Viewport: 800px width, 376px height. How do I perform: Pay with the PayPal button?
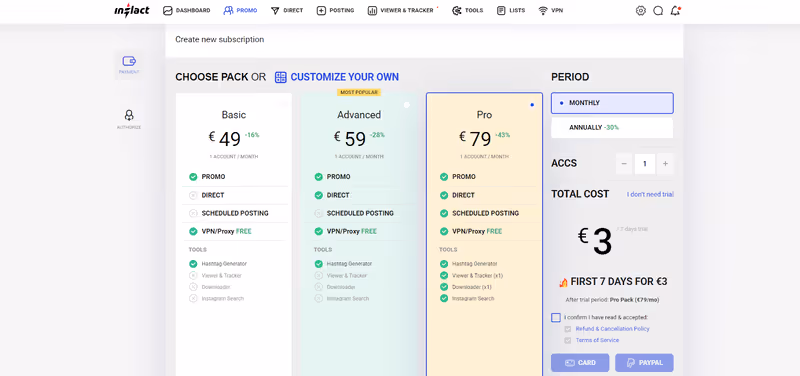pyautogui.click(x=644, y=363)
